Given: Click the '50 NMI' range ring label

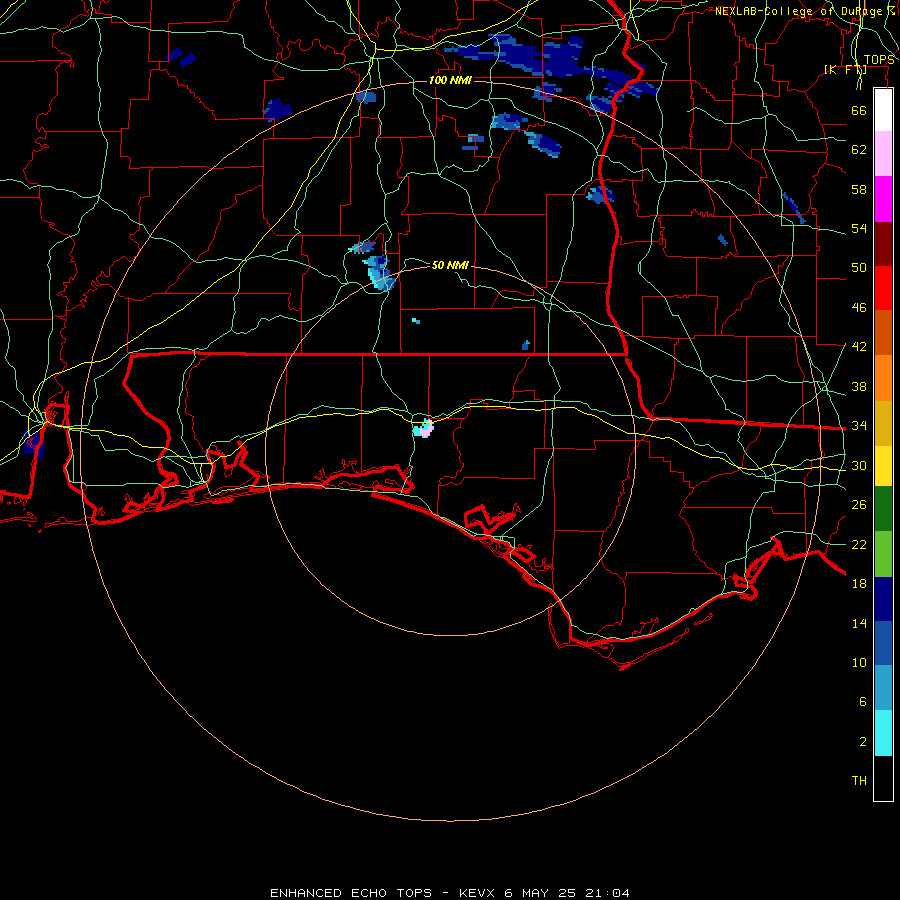Looking at the screenshot, I should (450, 265).
